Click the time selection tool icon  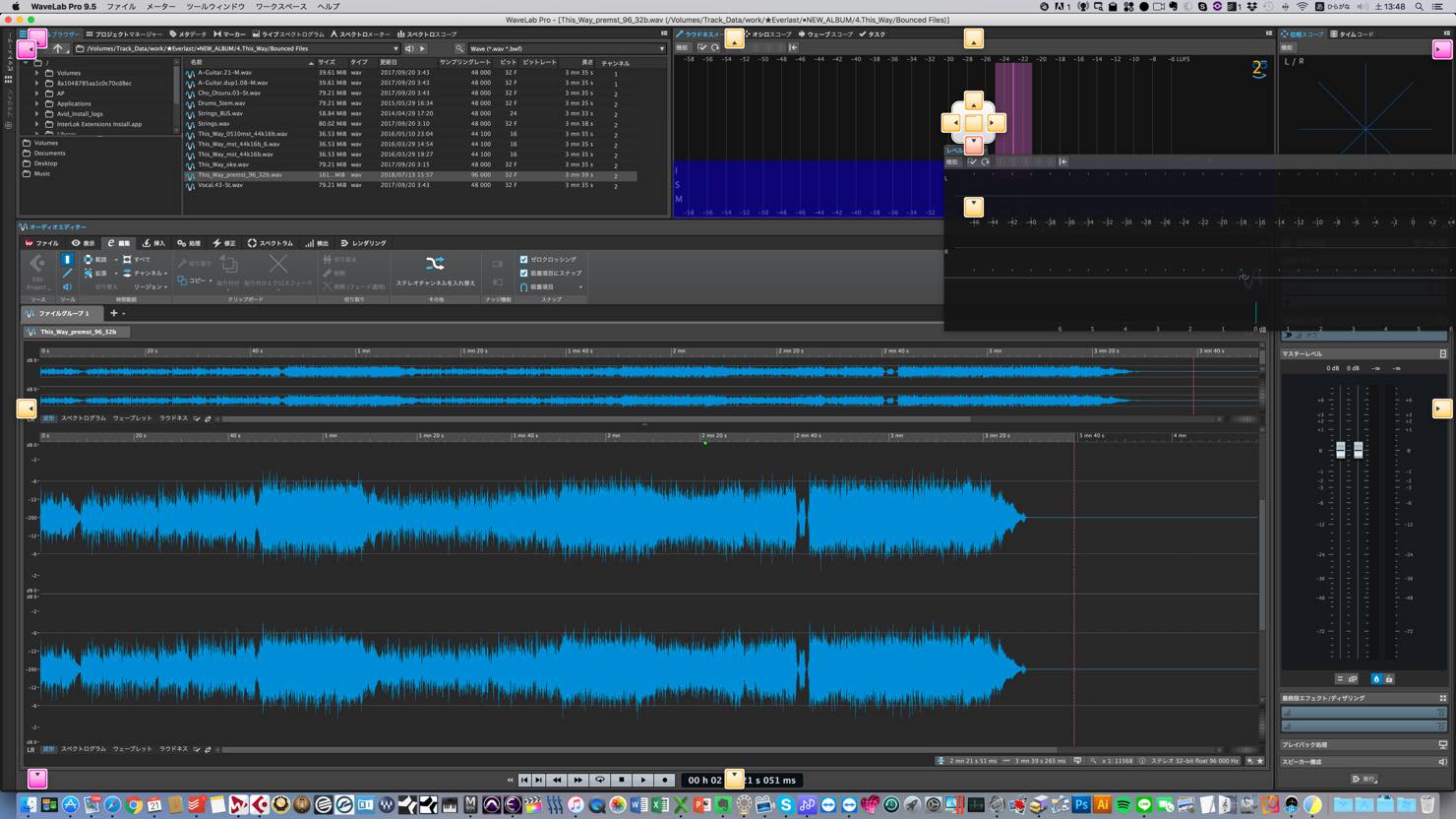click(67, 260)
